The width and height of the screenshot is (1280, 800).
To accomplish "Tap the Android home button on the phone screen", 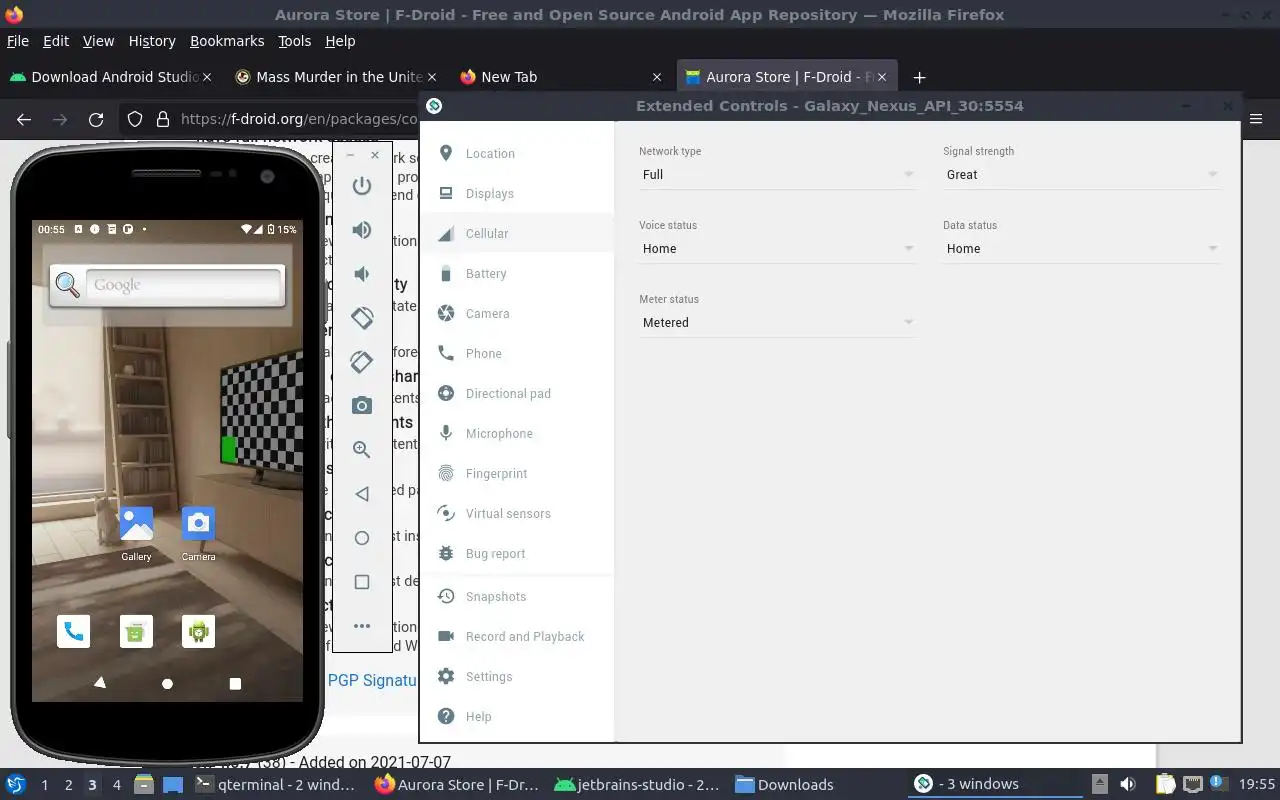I will pos(167,684).
